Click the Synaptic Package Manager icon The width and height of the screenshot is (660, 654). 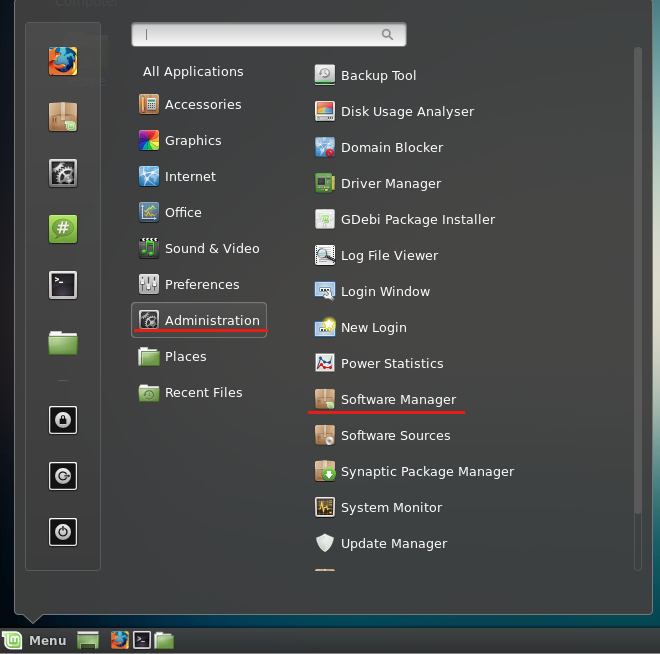(x=325, y=471)
